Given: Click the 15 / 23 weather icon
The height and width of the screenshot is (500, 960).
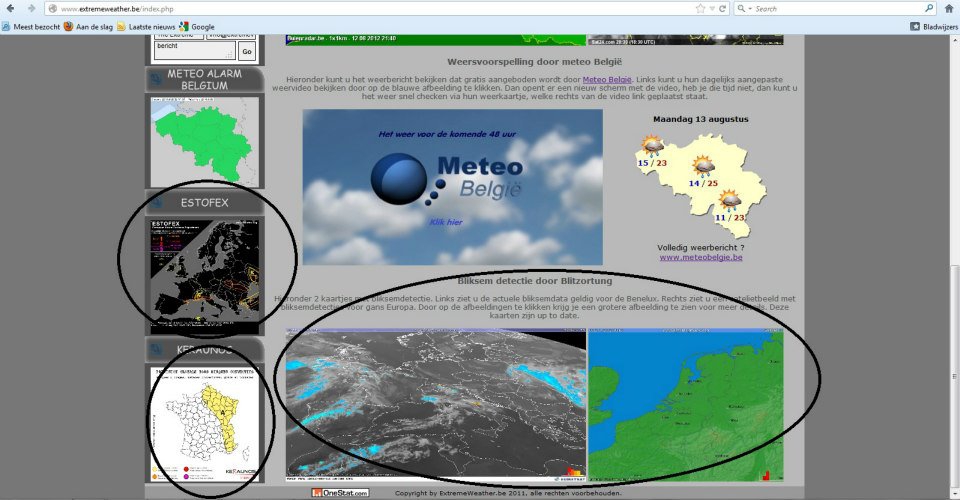Looking at the screenshot, I should pyautogui.click(x=651, y=147).
